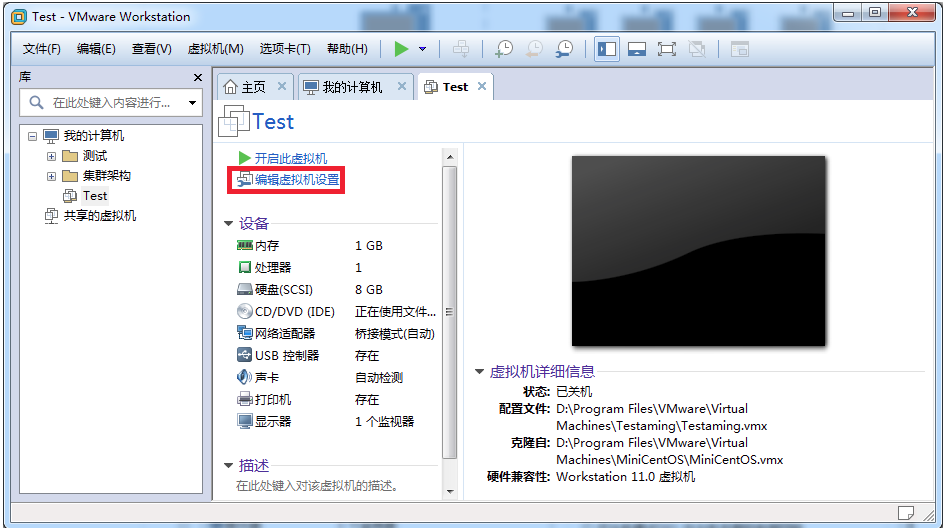Enter full screen mode icon

[667, 49]
